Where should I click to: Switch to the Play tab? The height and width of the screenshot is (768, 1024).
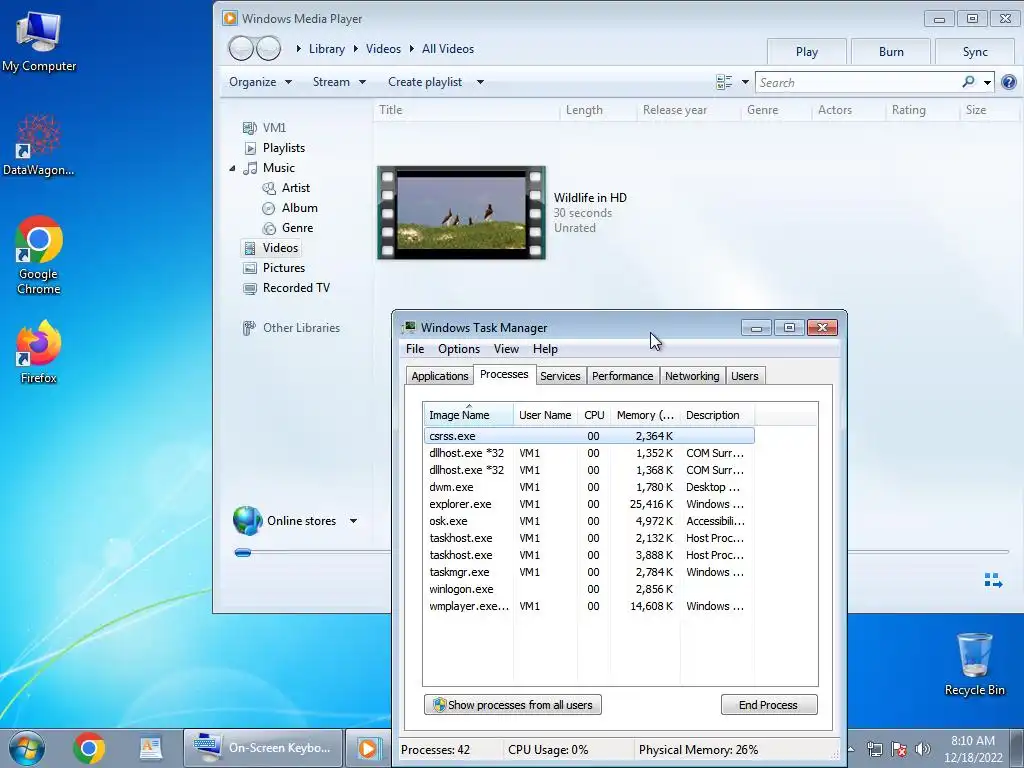(x=807, y=52)
